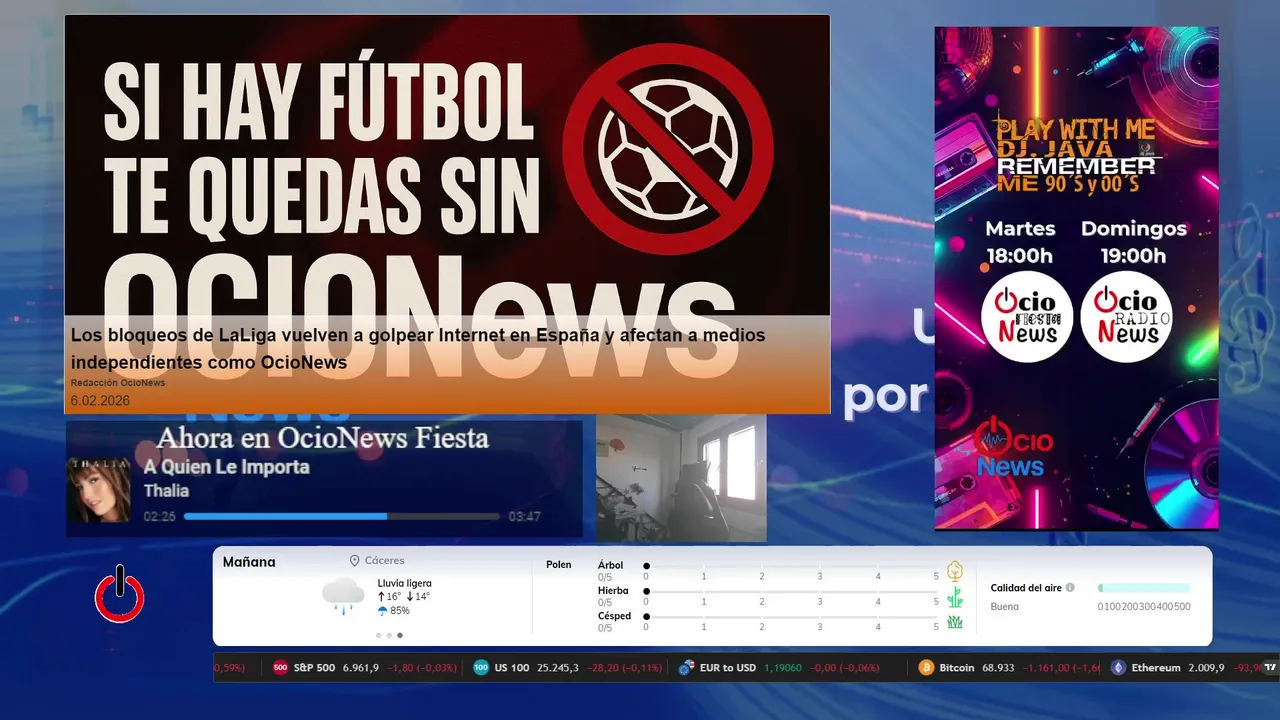Click the Bitcoin ticker label

pos(957,667)
